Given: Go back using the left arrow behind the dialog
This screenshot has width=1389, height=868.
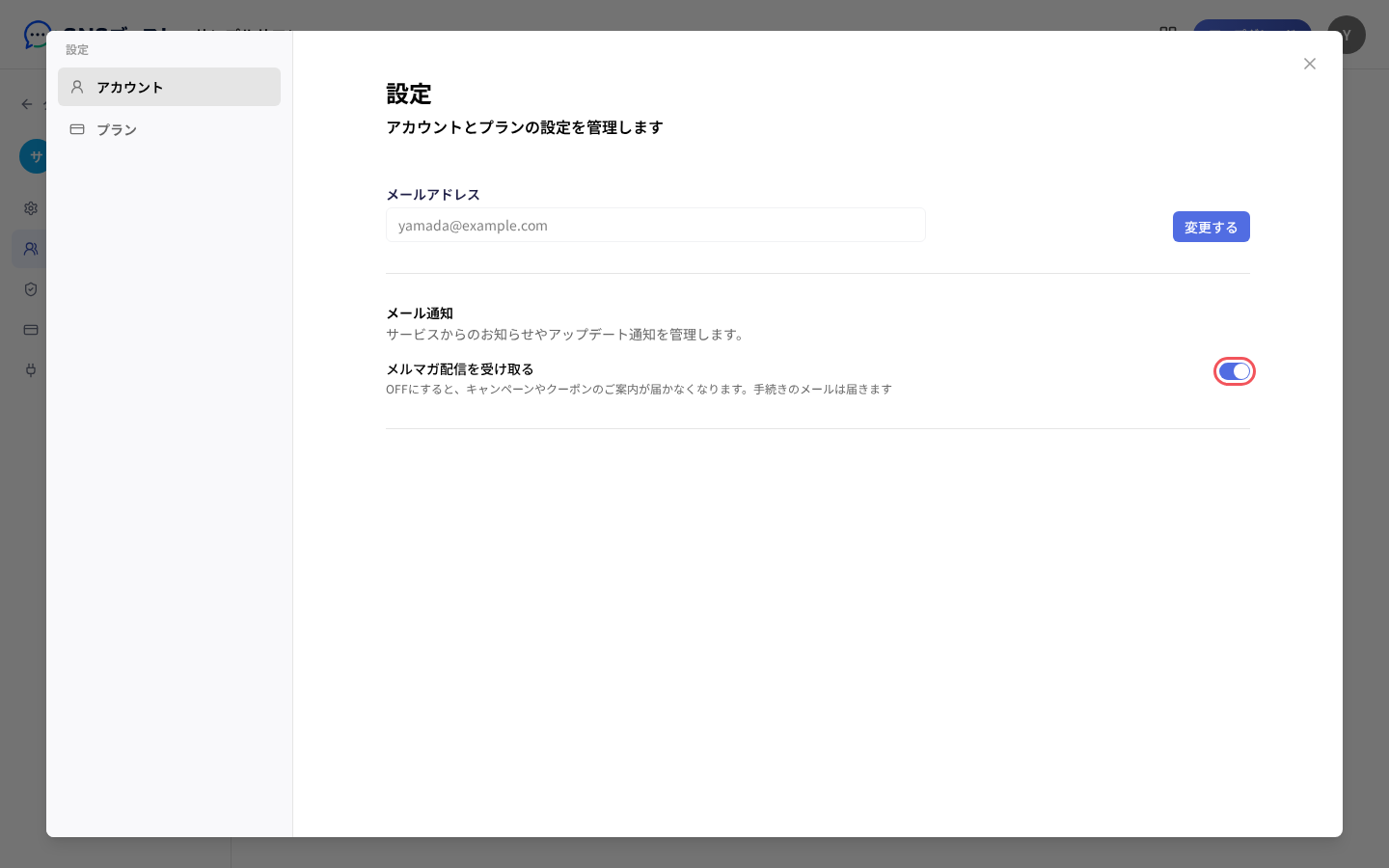Looking at the screenshot, I should click(27, 104).
